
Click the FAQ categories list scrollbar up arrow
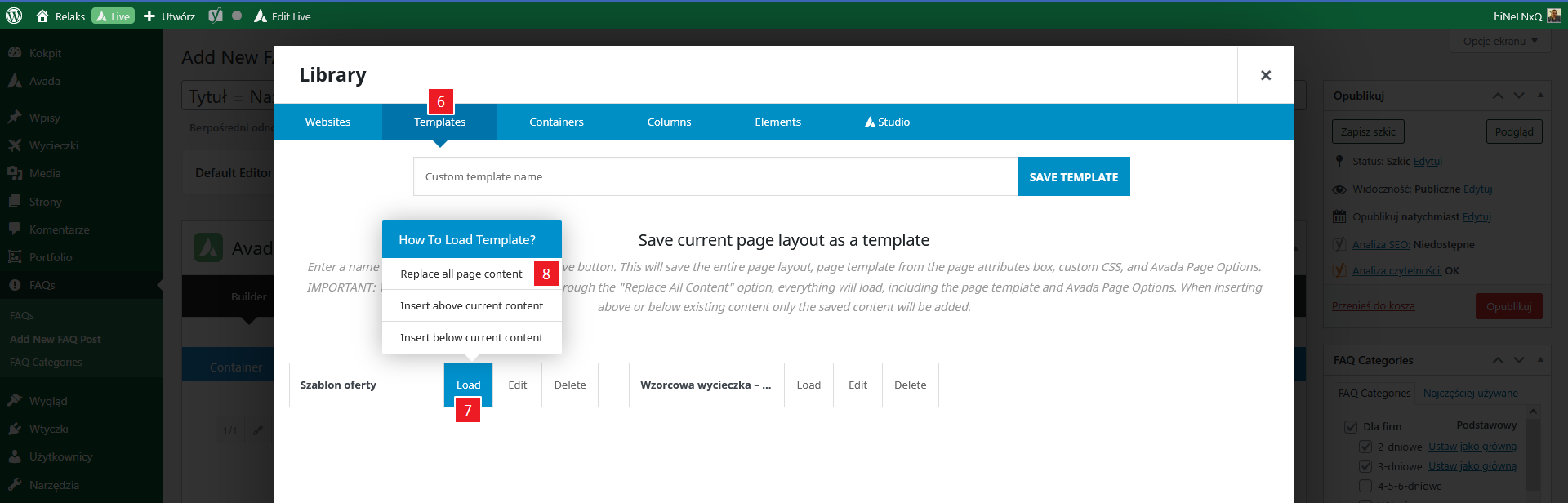coord(1533,412)
